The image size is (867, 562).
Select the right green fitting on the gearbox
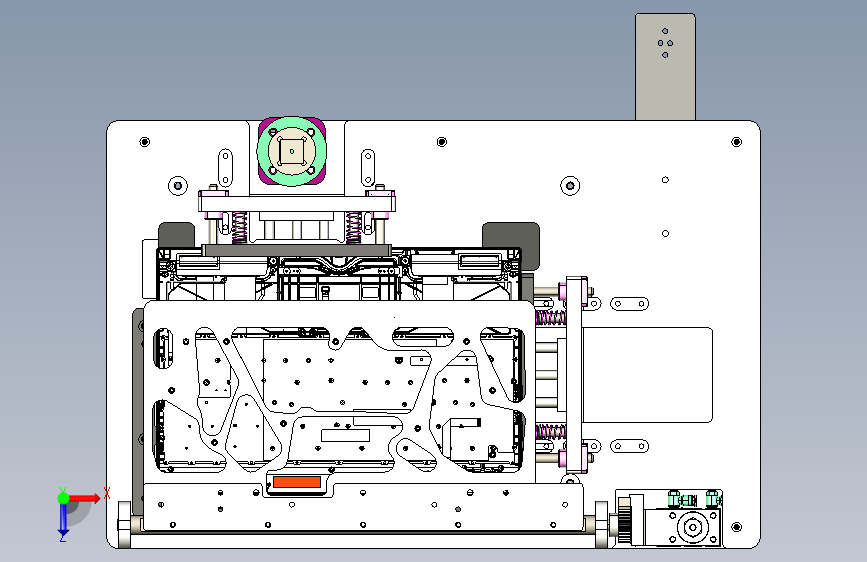pyautogui.click(x=712, y=498)
